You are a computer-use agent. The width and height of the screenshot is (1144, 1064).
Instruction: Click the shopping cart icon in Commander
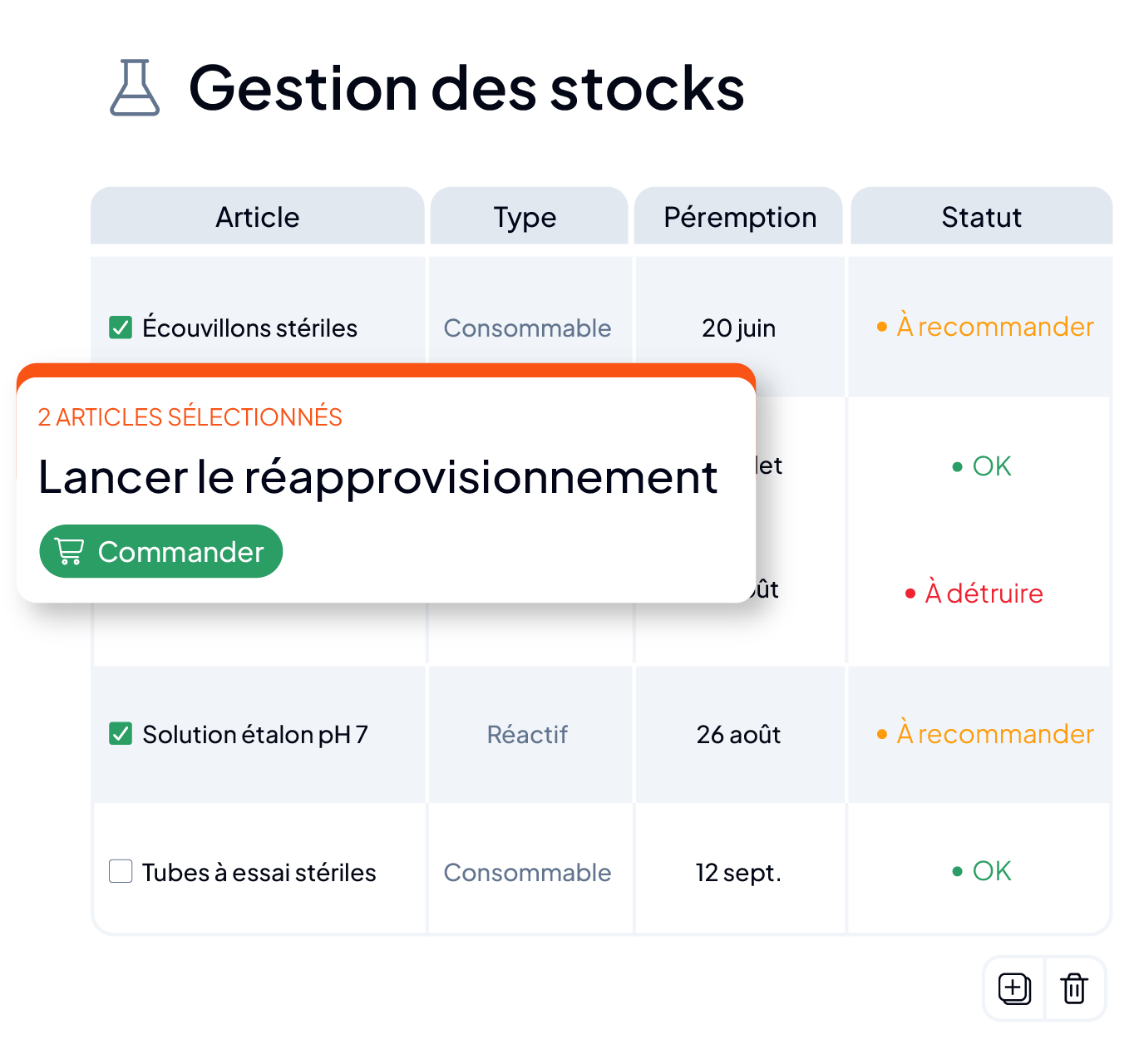click(x=70, y=551)
